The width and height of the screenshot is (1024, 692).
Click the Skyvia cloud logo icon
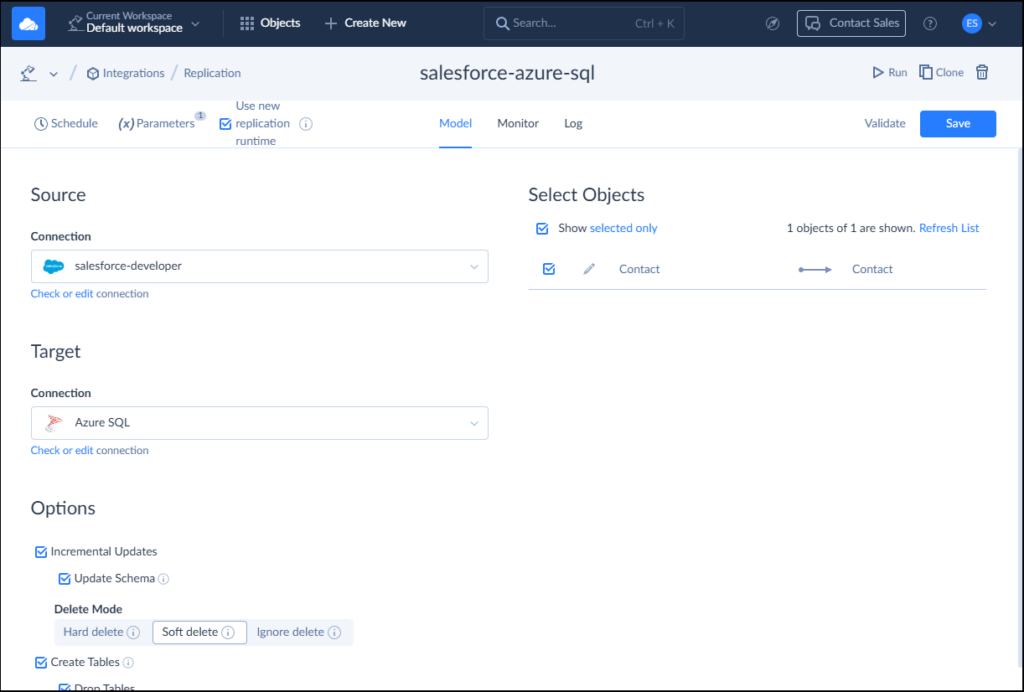click(x=28, y=23)
